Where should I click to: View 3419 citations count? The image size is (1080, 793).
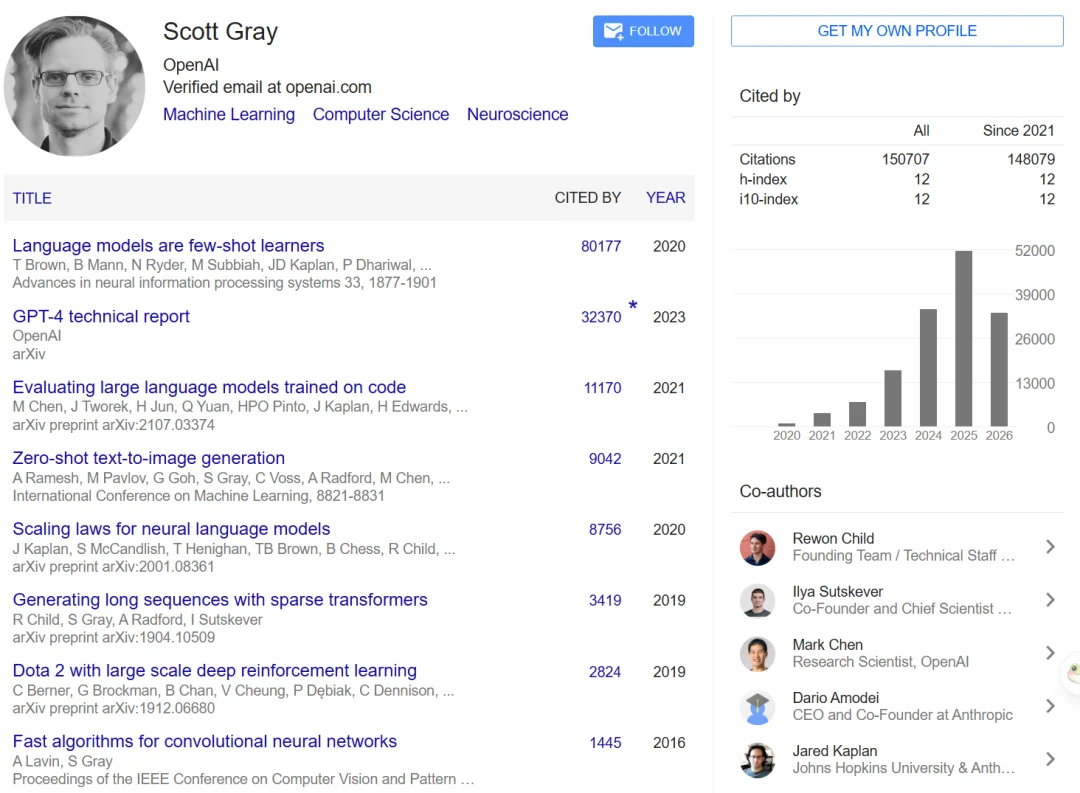pyautogui.click(x=605, y=601)
